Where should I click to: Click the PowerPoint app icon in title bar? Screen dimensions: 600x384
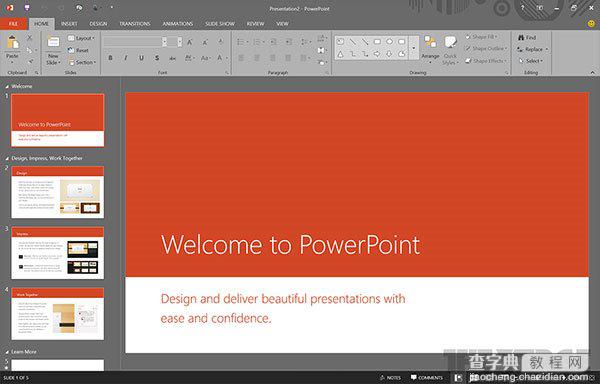pos(10,8)
